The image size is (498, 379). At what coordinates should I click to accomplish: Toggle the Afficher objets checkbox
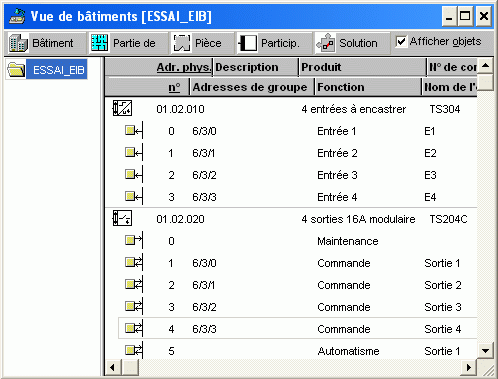click(x=401, y=42)
